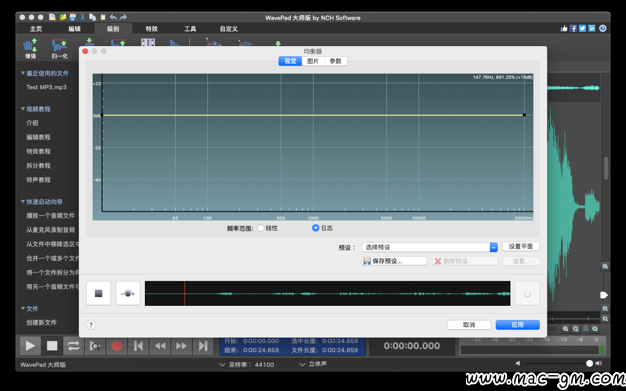Screen dimensions: 626x391
Task: Click the 设置平面 button
Action: coord(521,246)
